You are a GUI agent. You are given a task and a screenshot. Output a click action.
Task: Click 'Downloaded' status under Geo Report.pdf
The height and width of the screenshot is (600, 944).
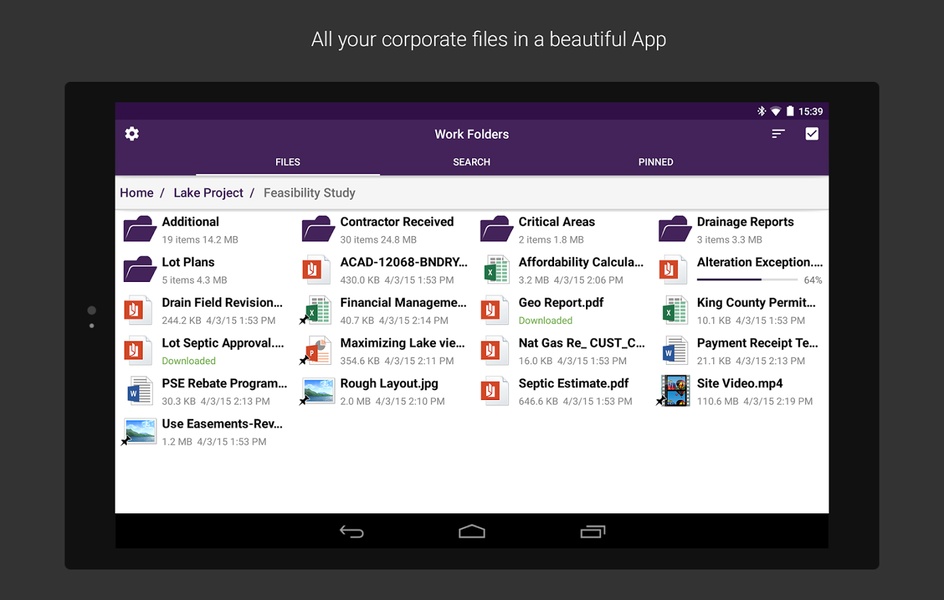(x=545, y=320)
